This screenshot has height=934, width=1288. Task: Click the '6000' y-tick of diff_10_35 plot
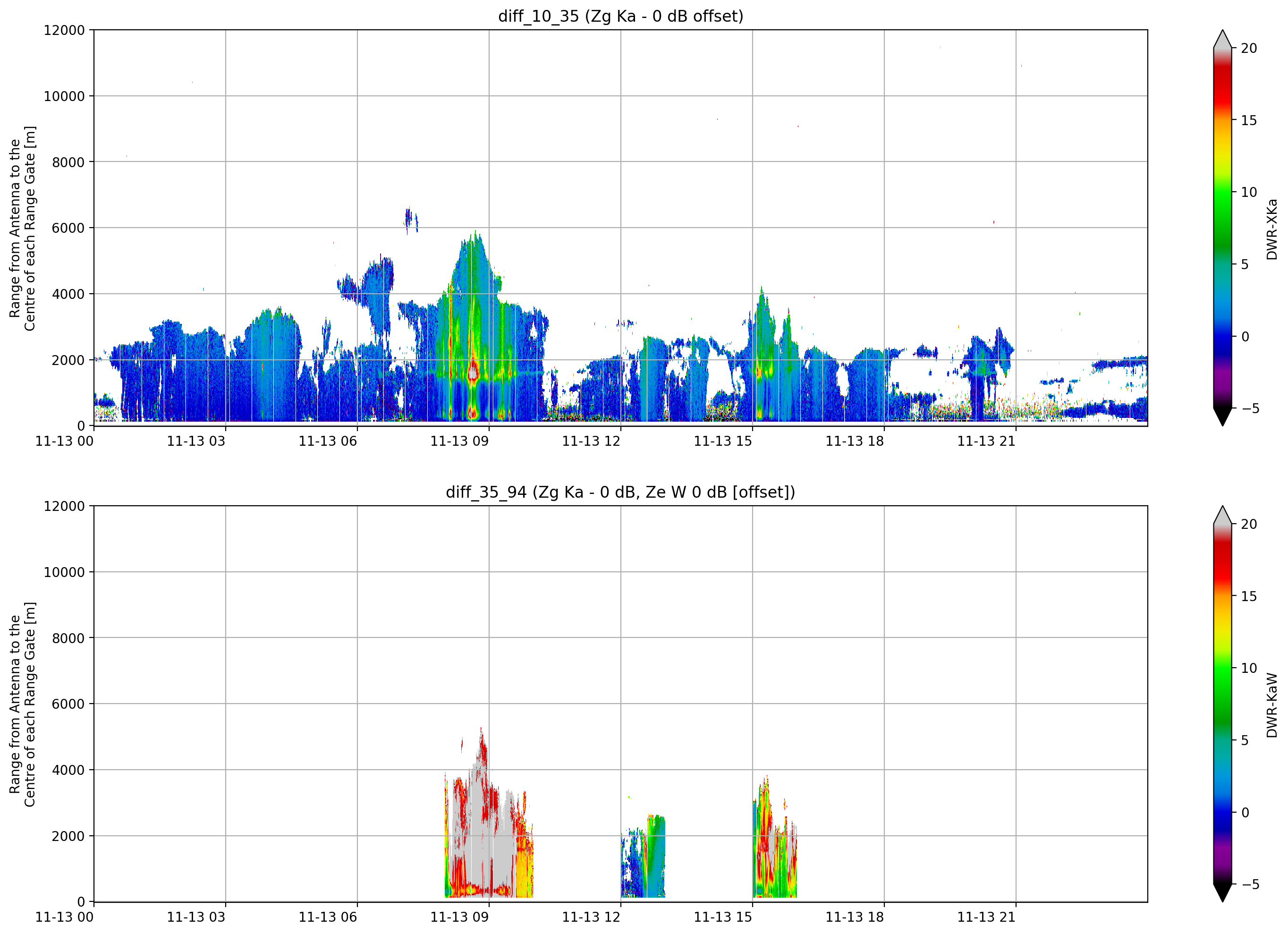68,228
